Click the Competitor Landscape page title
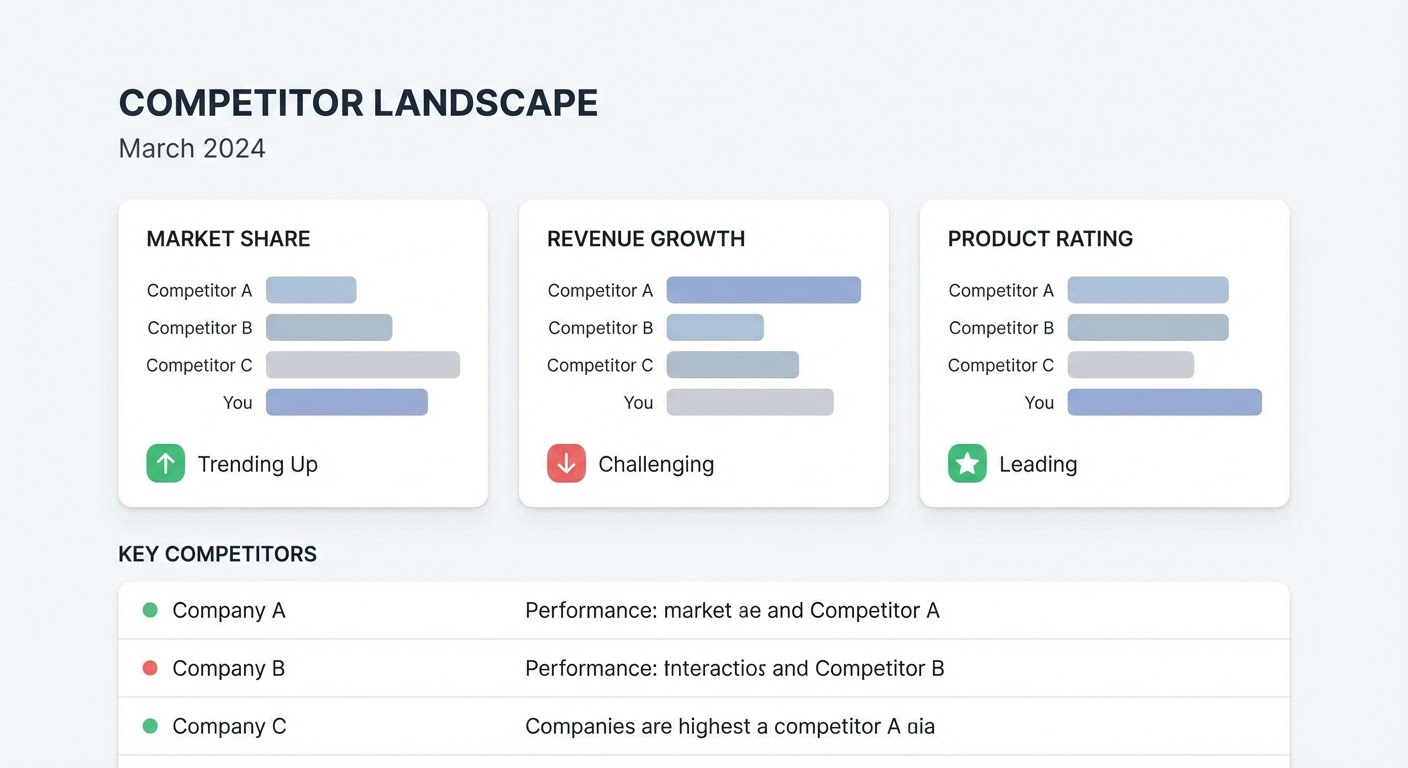Image resolution: width=1408 pixels, height=768 pixels. pyautogui.click(x=358, y=103)
